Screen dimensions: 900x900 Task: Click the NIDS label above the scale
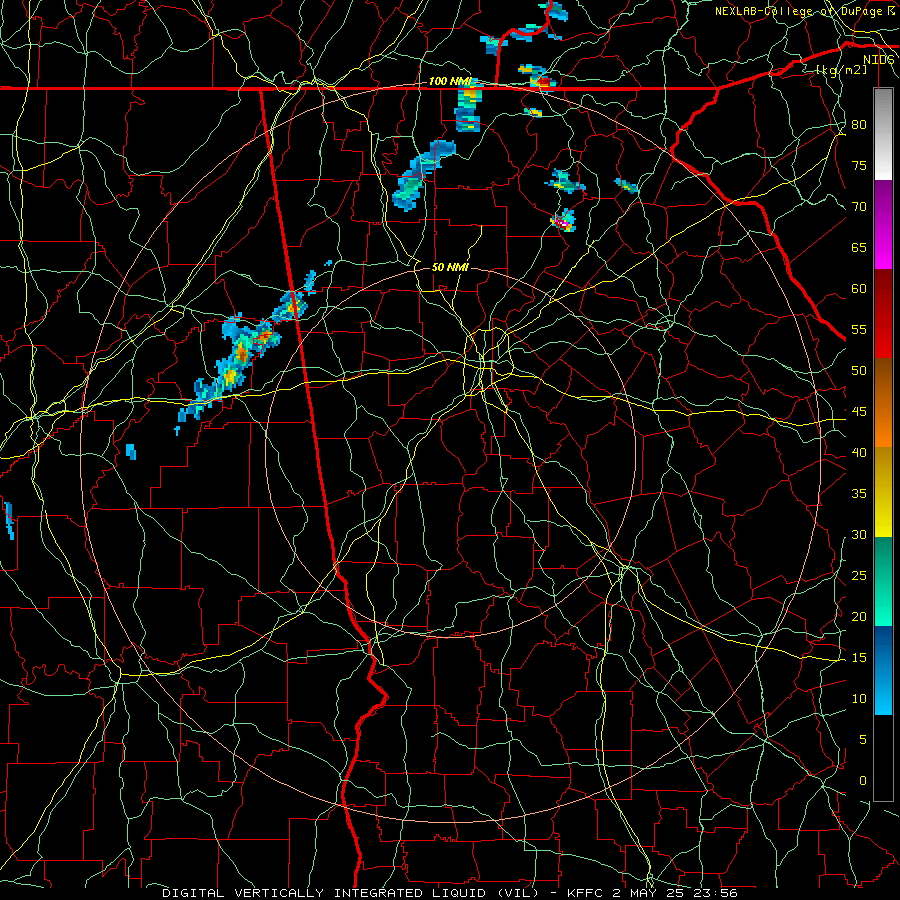coord(879,60)
